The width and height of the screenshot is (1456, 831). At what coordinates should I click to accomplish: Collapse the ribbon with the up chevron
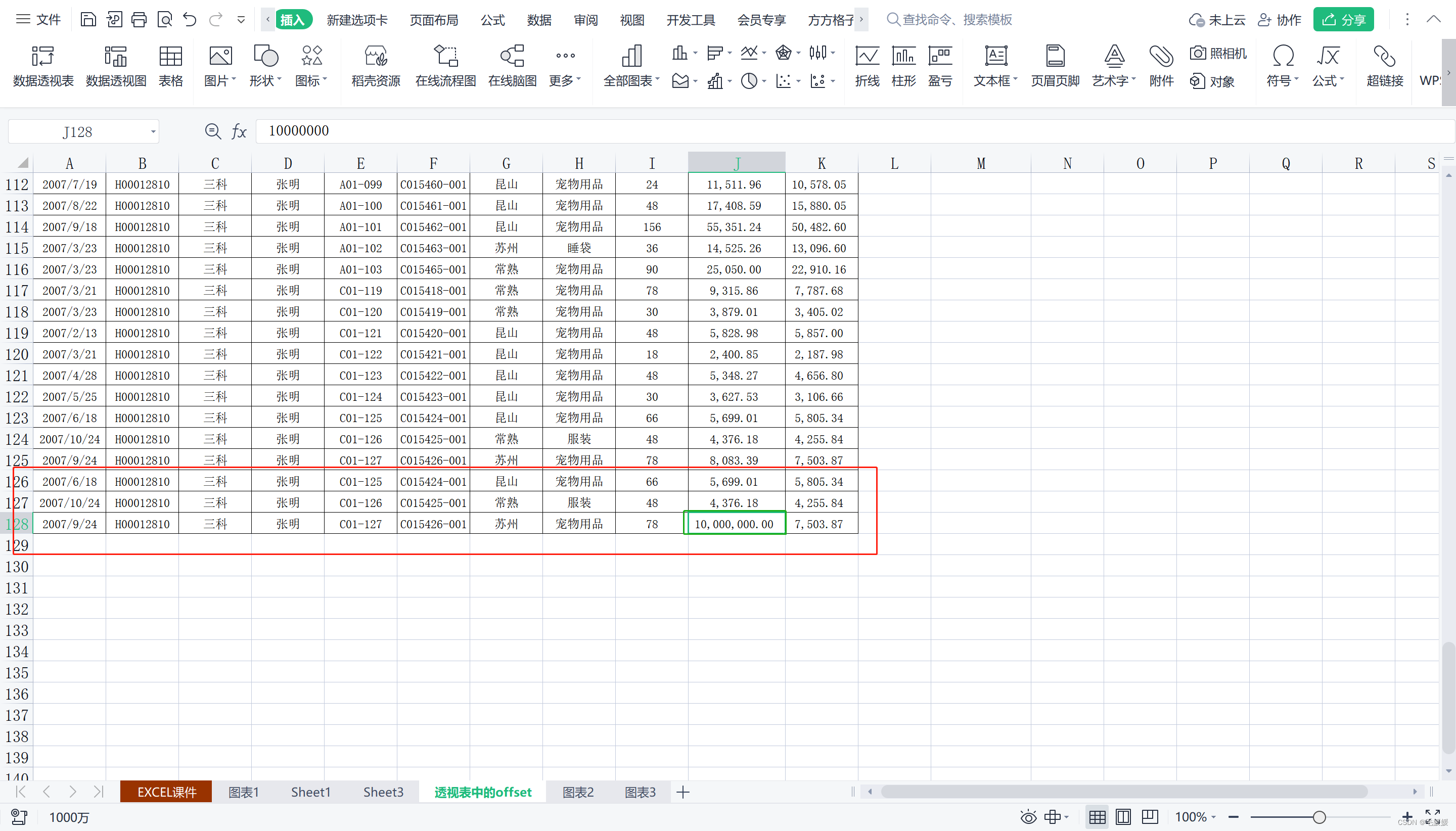tap(1433, 19)
